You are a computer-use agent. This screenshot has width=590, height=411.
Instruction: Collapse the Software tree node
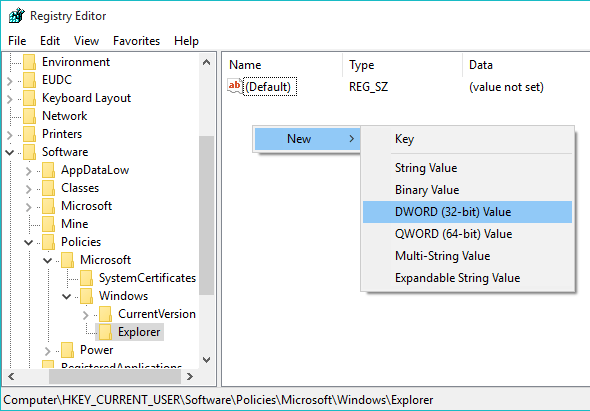[x=10, y=152]
